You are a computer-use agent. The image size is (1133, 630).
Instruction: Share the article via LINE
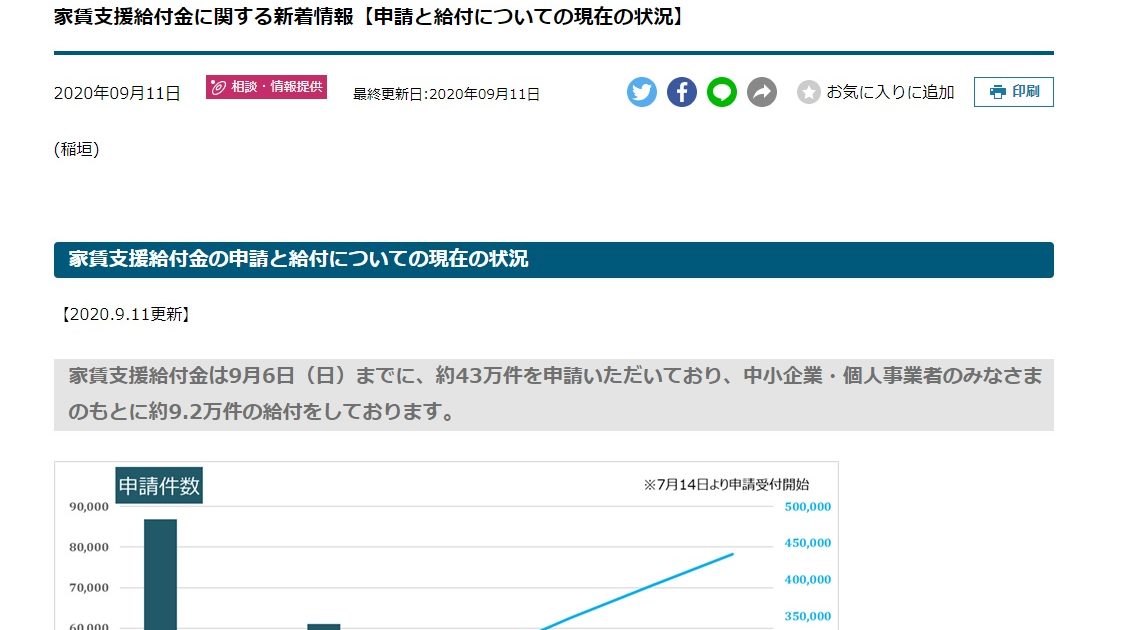pyautogui.click(x=721, y=92)
